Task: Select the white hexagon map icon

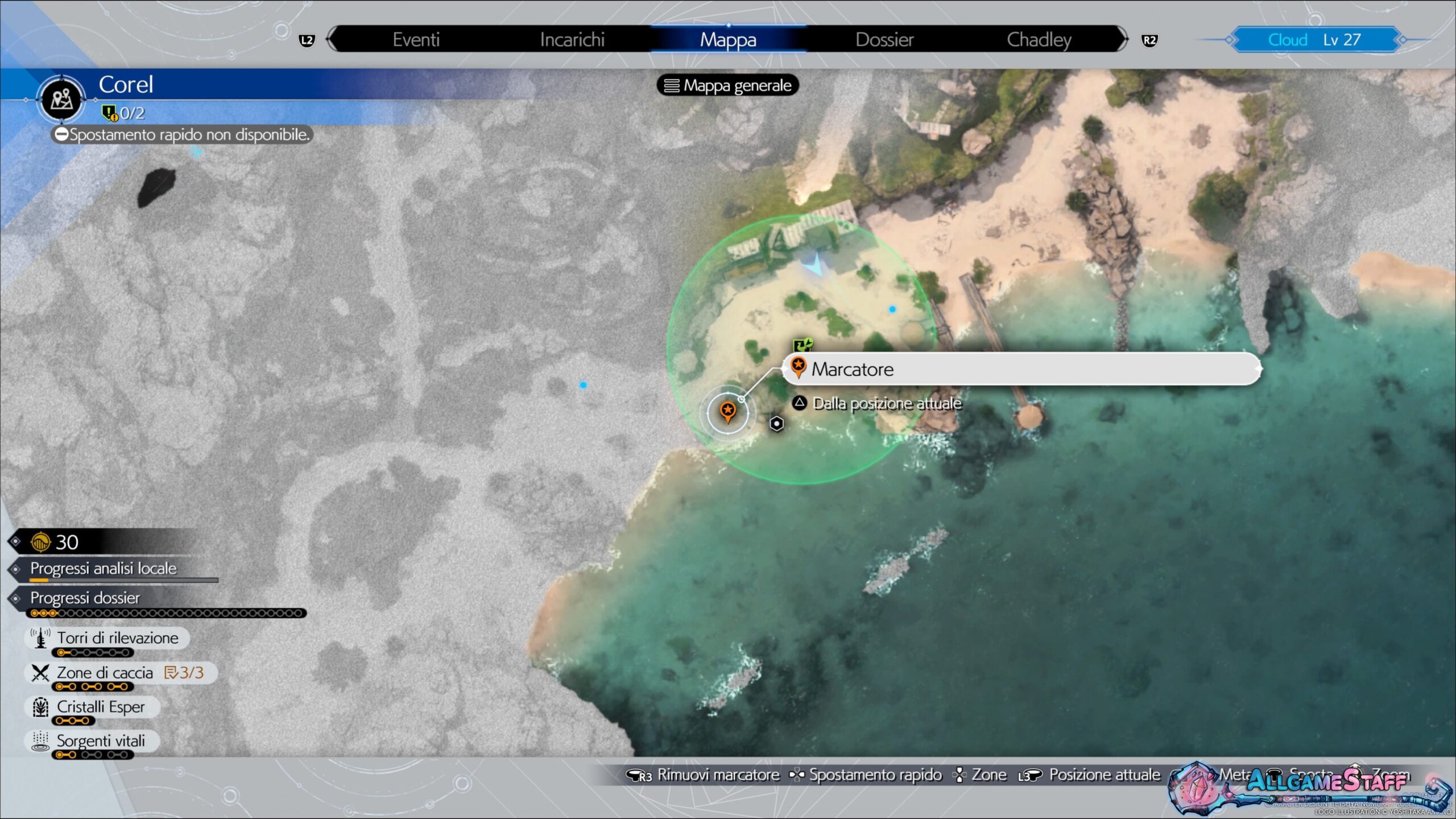Action: tap(777, 424)
